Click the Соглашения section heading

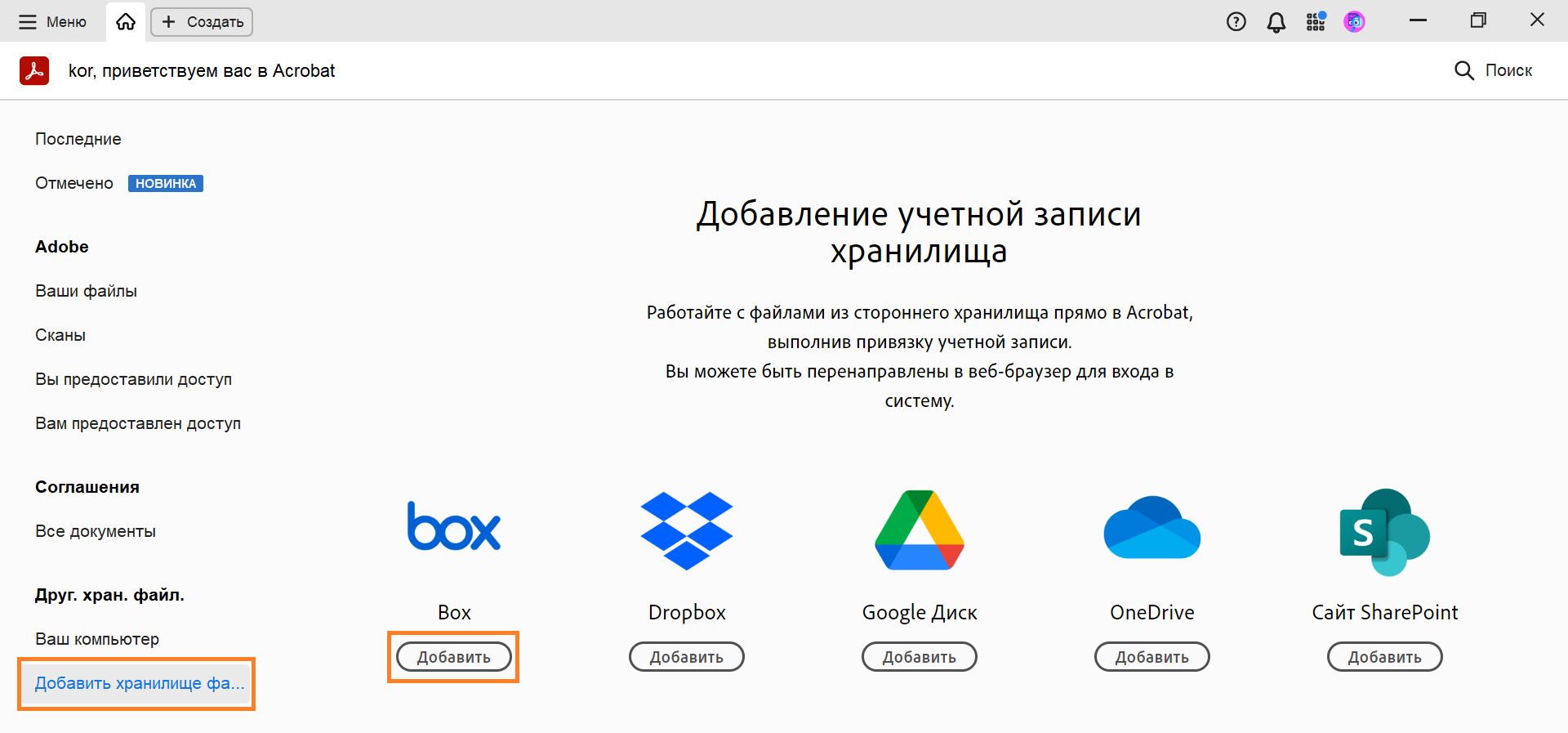(x=87, y=487)
